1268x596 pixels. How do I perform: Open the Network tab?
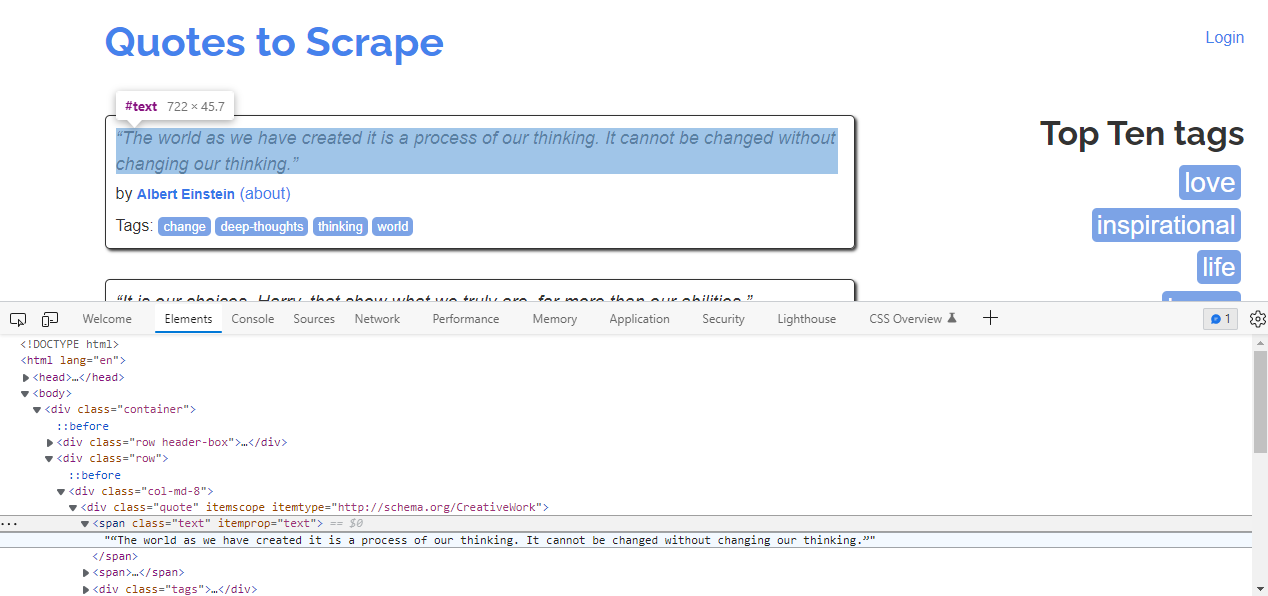(x=377, y=319)
